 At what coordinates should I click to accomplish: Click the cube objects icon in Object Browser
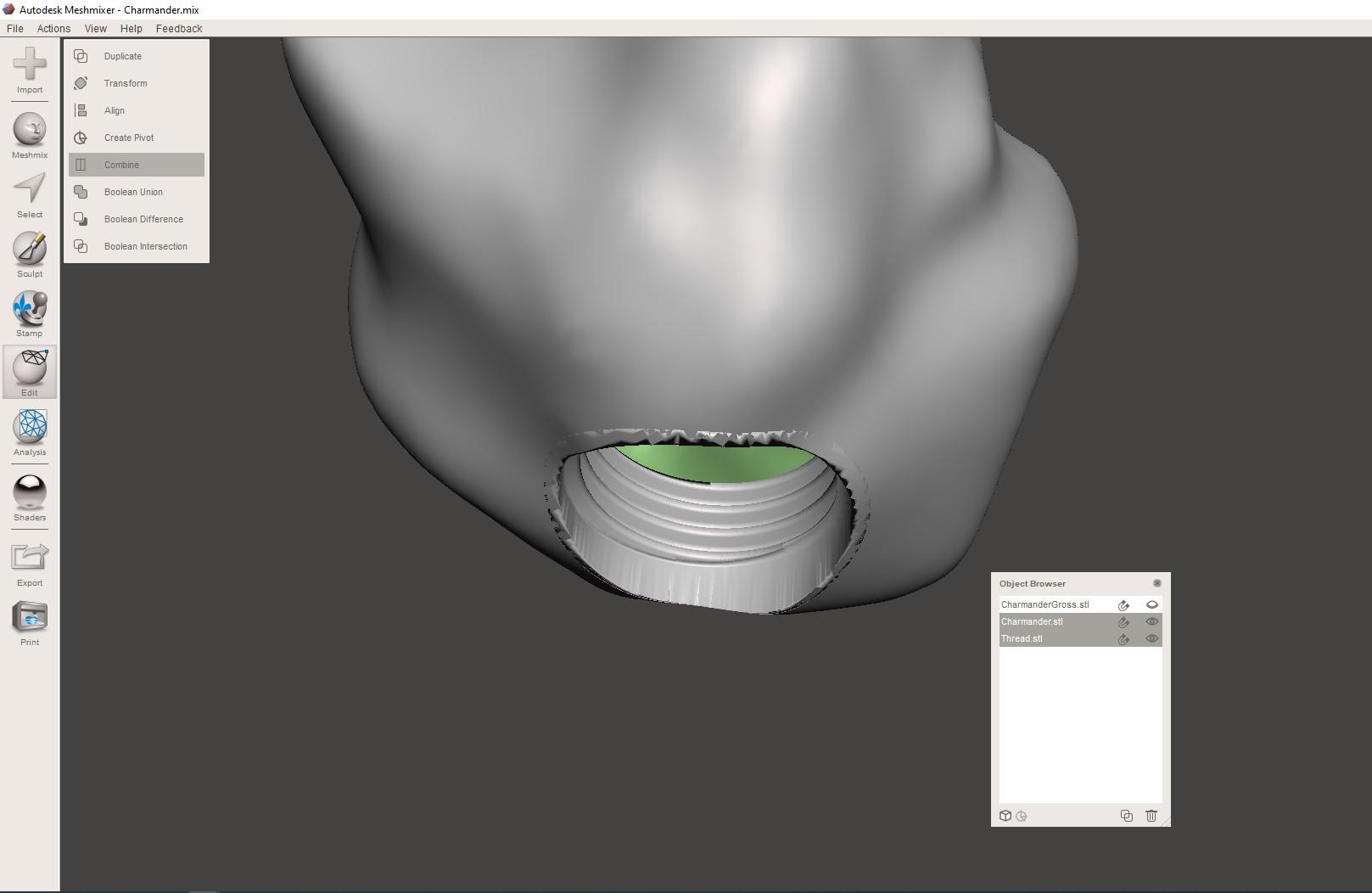tap(1005, 816)
